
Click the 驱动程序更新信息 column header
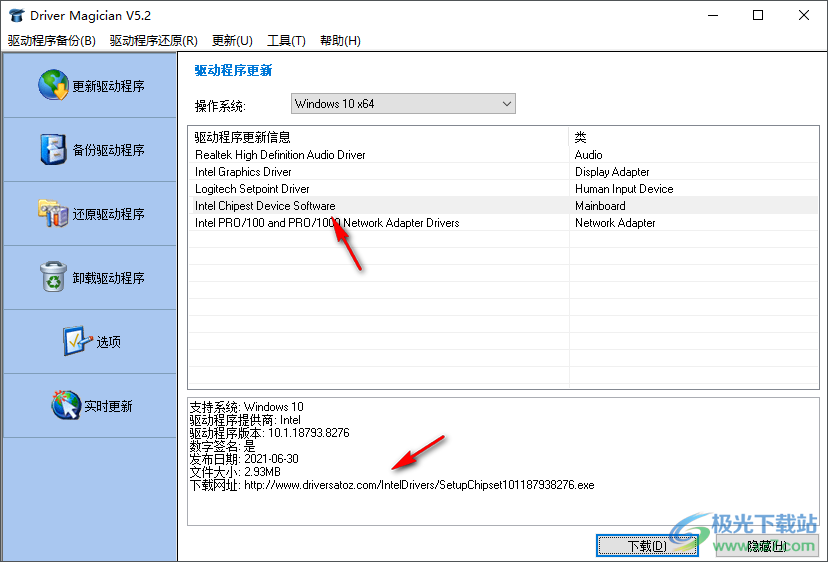379,137
